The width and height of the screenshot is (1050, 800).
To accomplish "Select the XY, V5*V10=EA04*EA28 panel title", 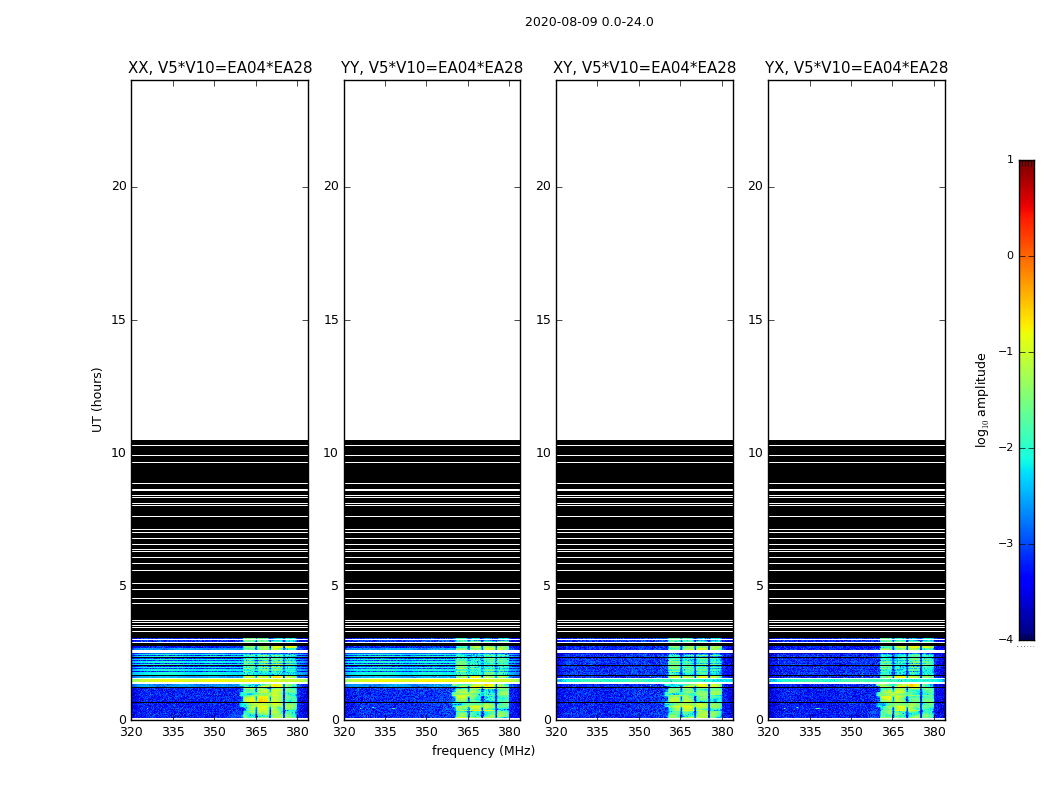I will coord(644,68).
